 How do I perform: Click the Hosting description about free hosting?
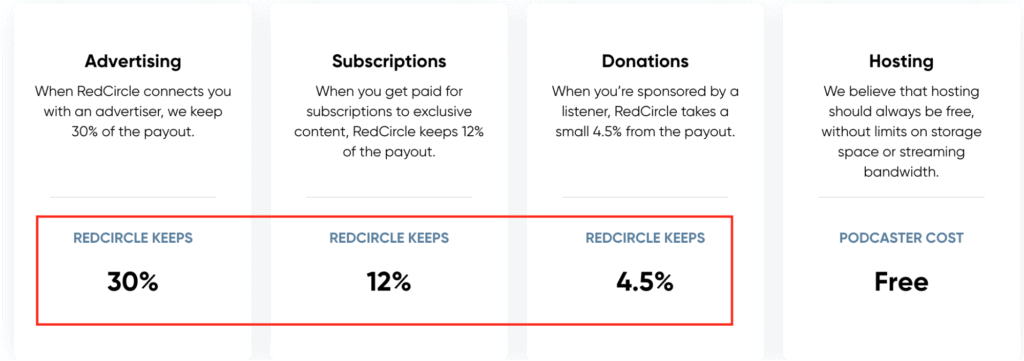tap(901, 132)
